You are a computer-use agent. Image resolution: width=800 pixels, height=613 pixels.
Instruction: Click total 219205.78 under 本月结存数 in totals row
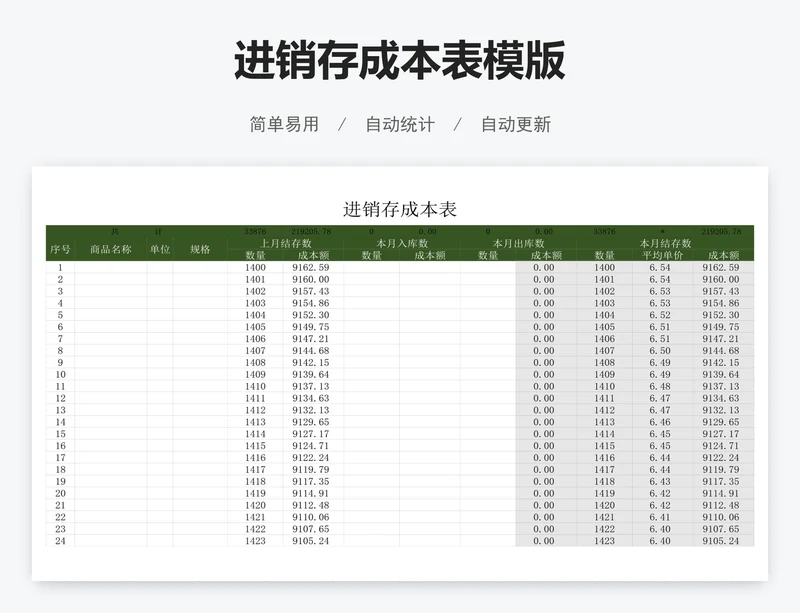(721, 232)
